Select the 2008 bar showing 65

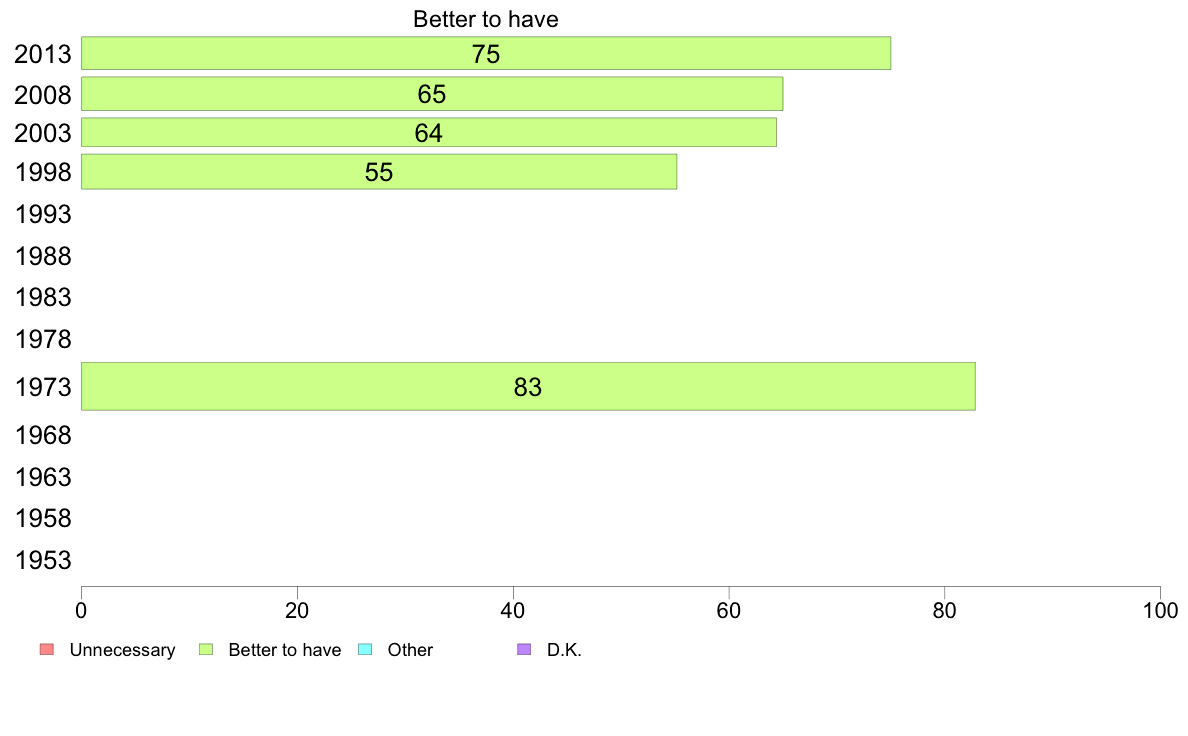pos(432,93)
